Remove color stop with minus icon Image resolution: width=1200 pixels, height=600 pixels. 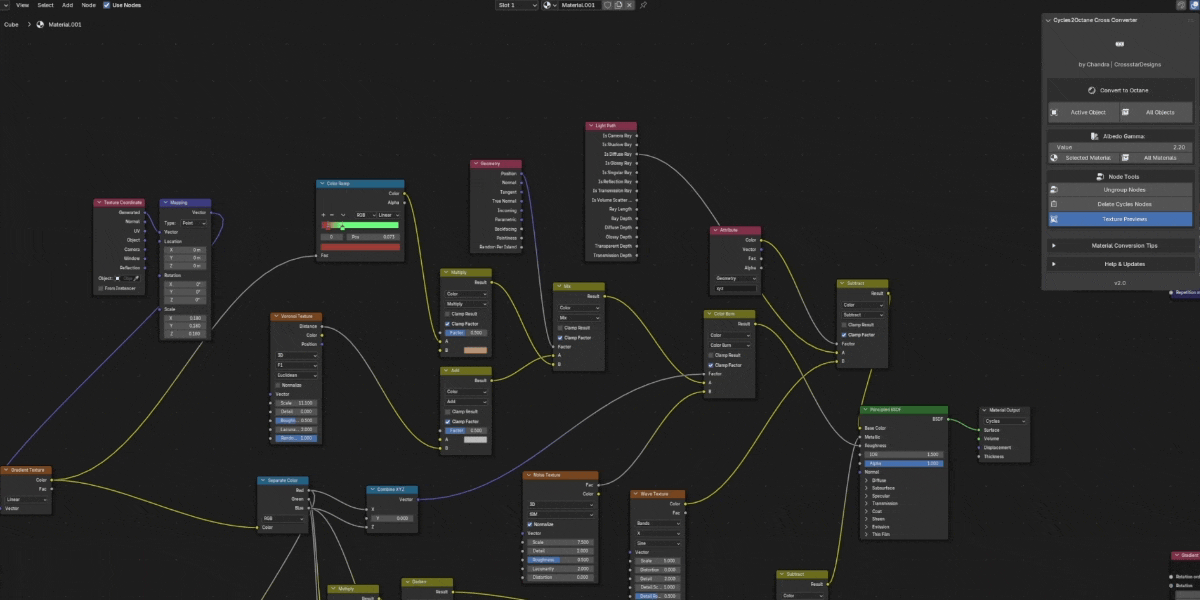[x=332, y=215]
